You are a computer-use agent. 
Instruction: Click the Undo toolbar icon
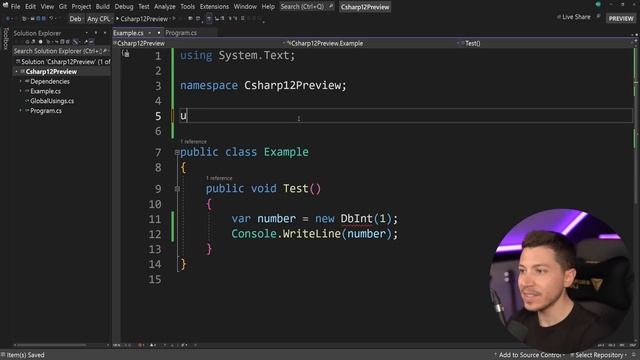coord(52,19)
